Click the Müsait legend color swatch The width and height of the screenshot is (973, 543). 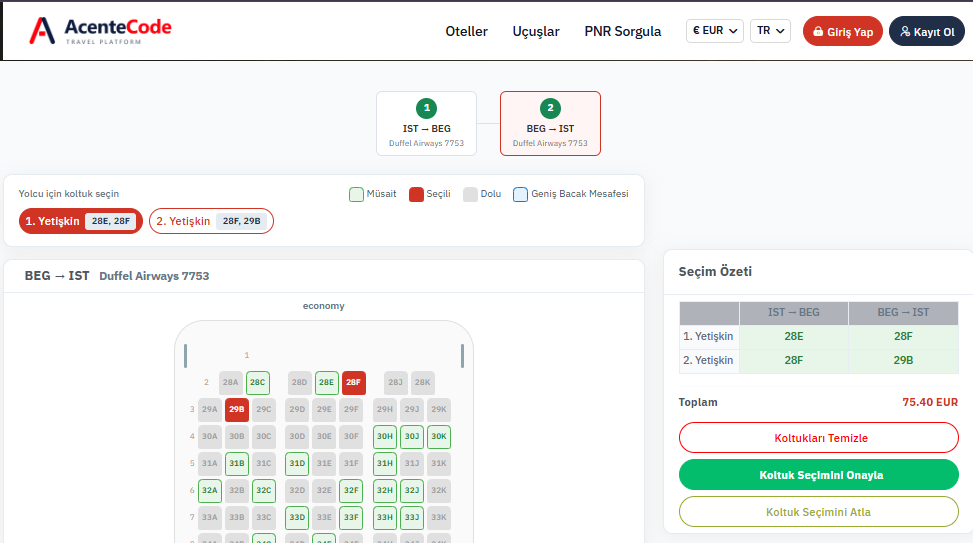click(356, 194)
